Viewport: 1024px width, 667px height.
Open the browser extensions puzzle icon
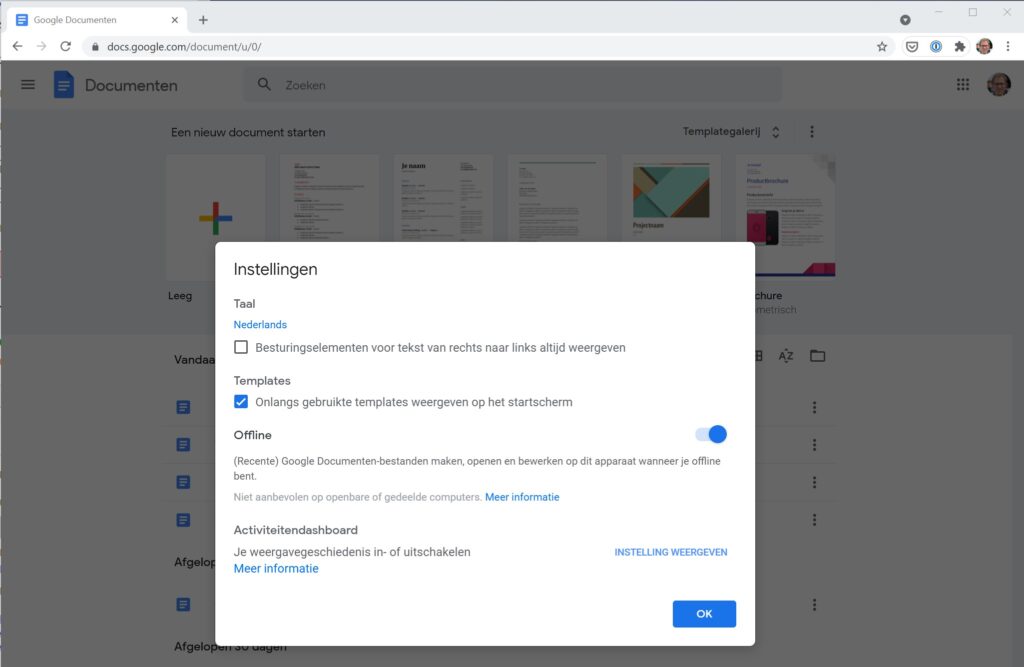tap(959, 46)
